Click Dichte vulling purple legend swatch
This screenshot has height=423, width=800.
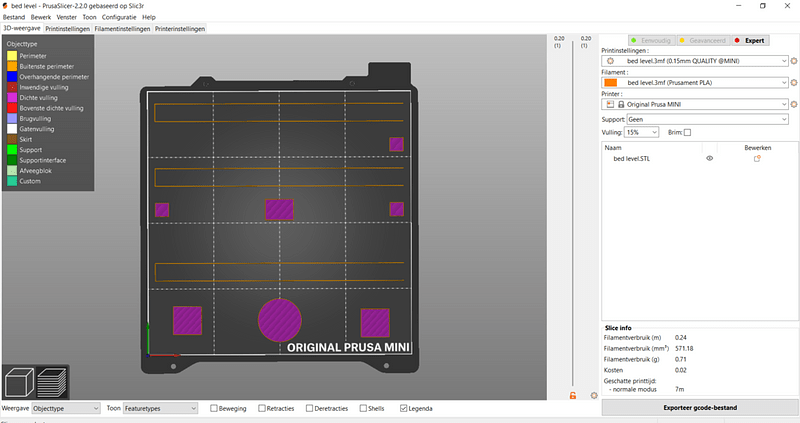tap(12, 98)
